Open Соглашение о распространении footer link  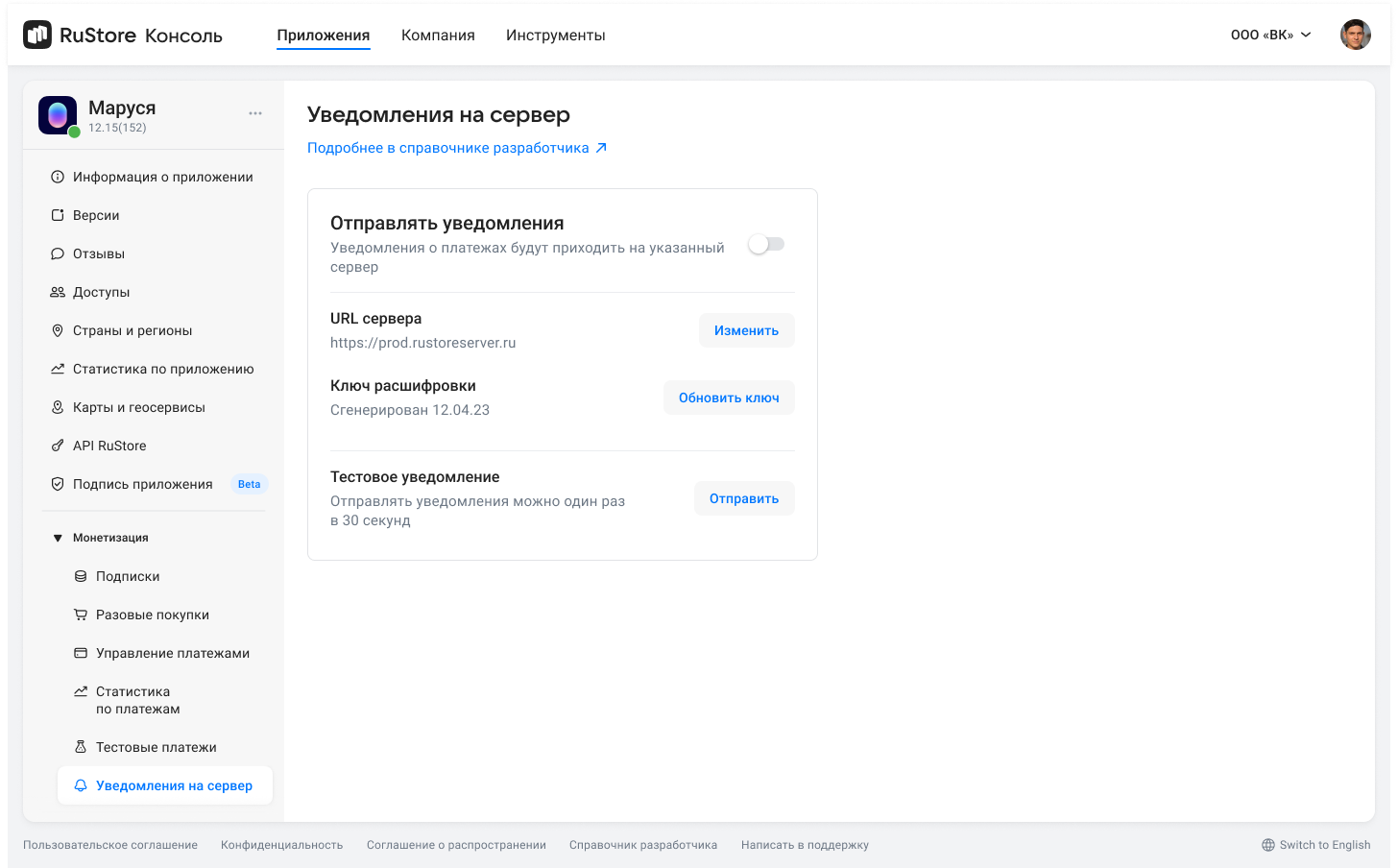pyautogui.click(x=456, y=845)
